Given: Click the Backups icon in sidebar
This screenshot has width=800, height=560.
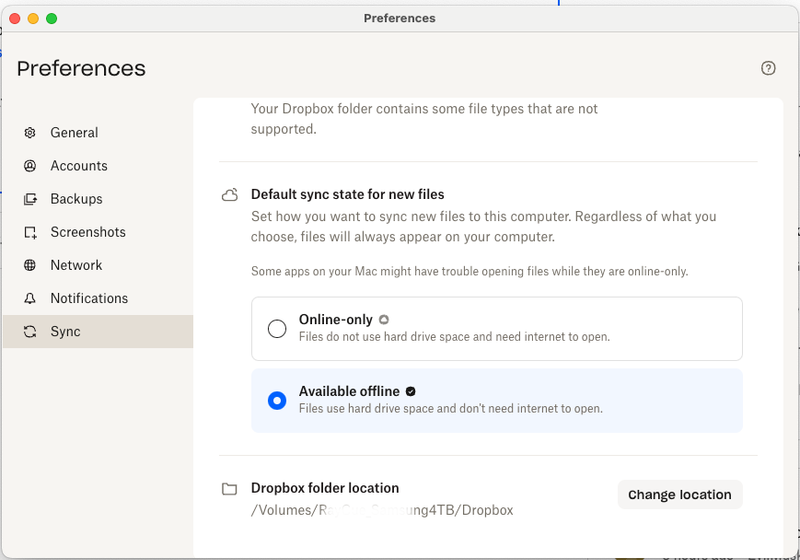Looking at the screenshot, I should (30, 199).
